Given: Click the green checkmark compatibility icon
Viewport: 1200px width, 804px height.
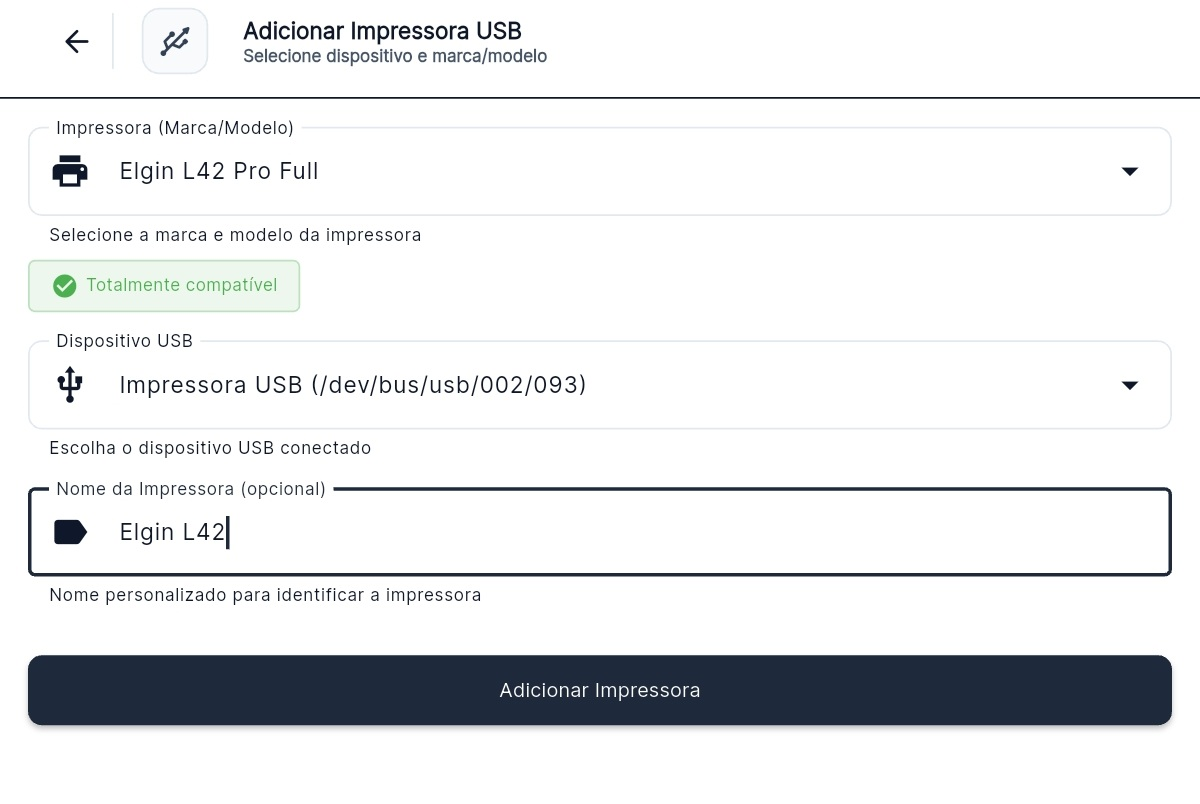Looking at the screenshot, I should pos(65,286).
